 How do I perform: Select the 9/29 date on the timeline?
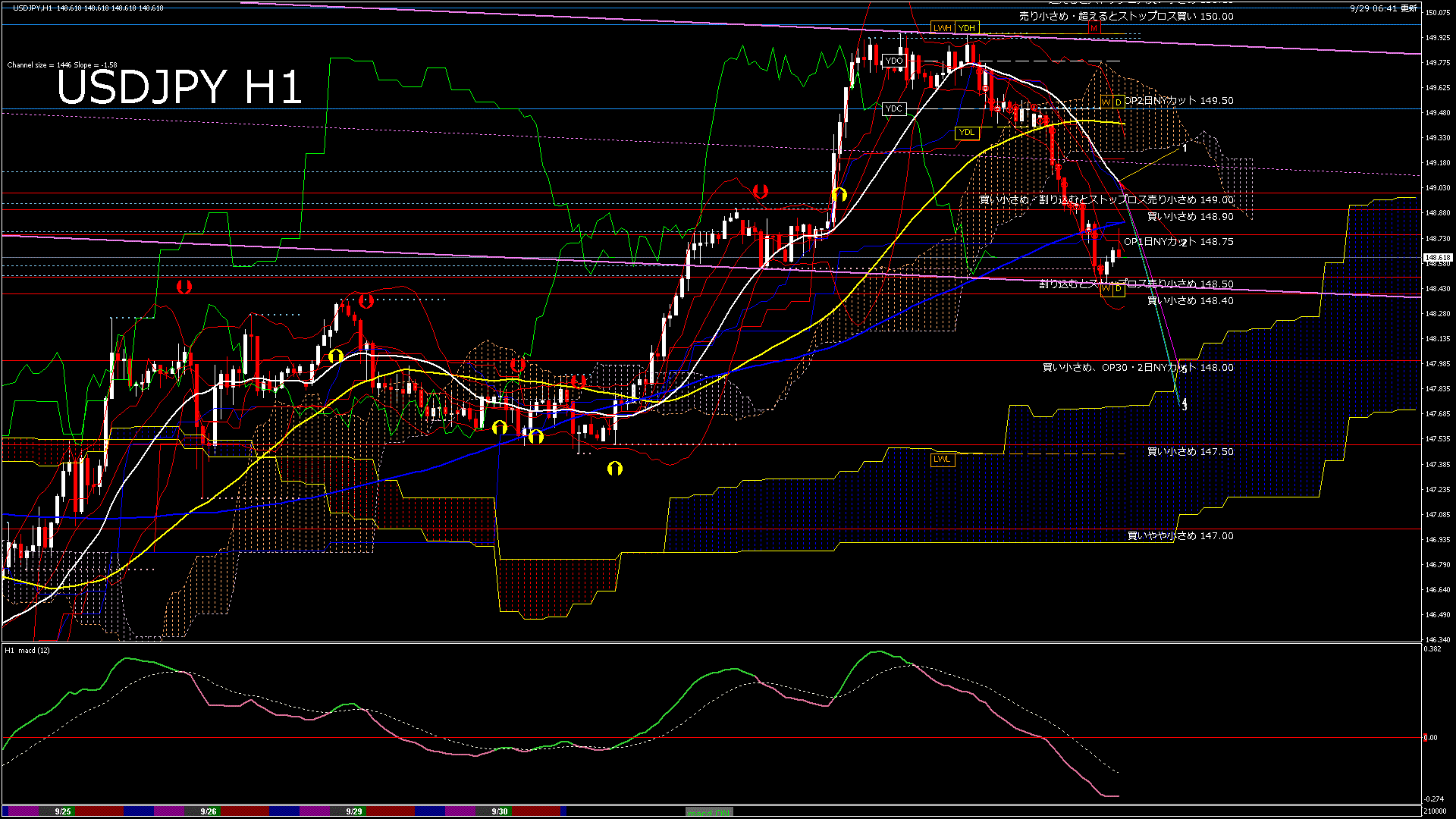pyautogui.click(x=354, y=811)
